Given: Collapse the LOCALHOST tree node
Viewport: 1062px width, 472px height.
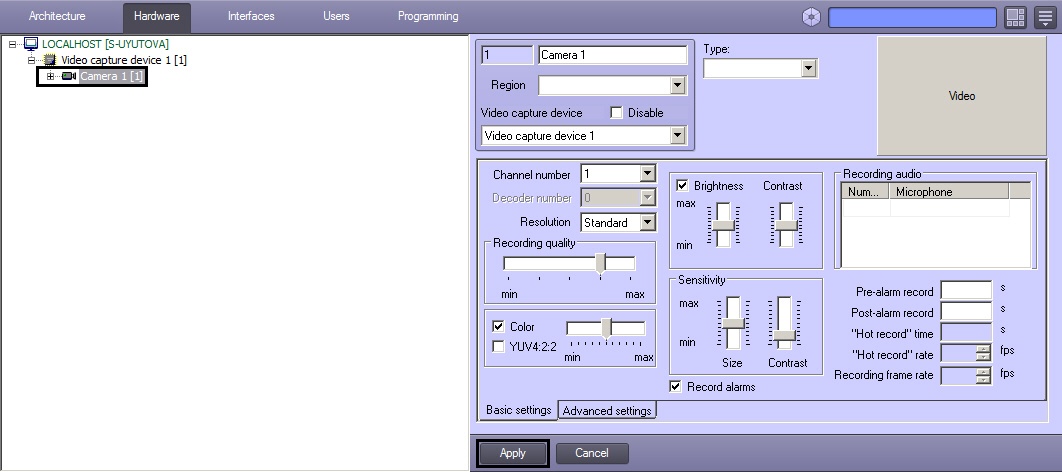Looking at the screenshot, I should [14, 44].
